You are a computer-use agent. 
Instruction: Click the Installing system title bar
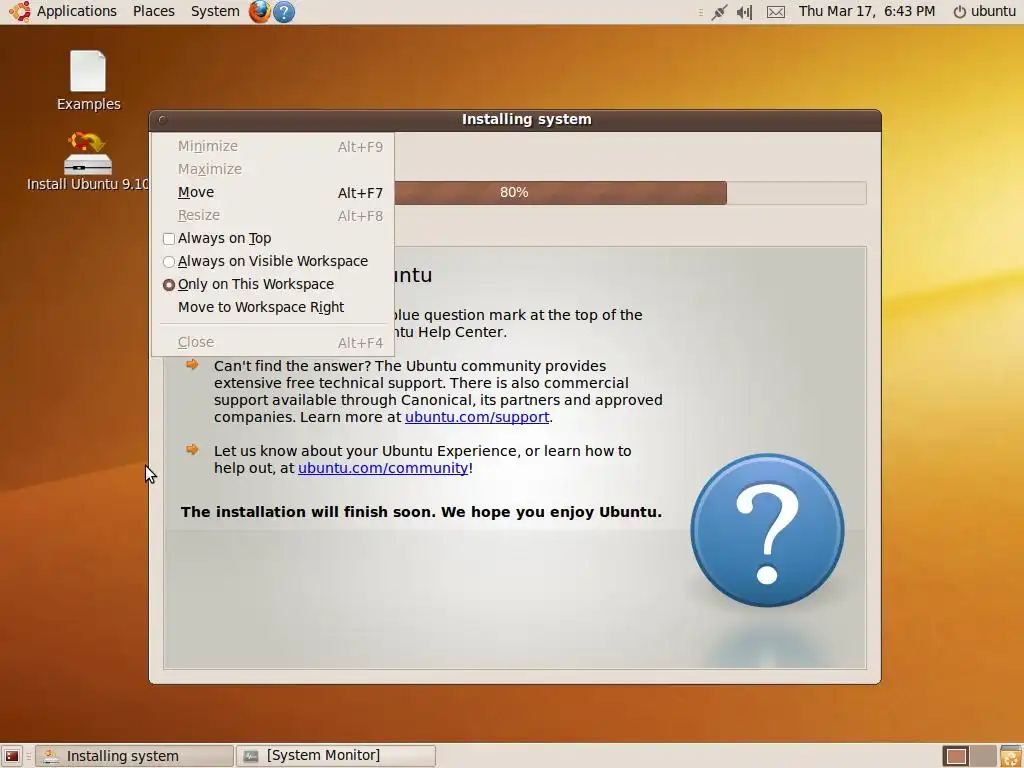515,120
